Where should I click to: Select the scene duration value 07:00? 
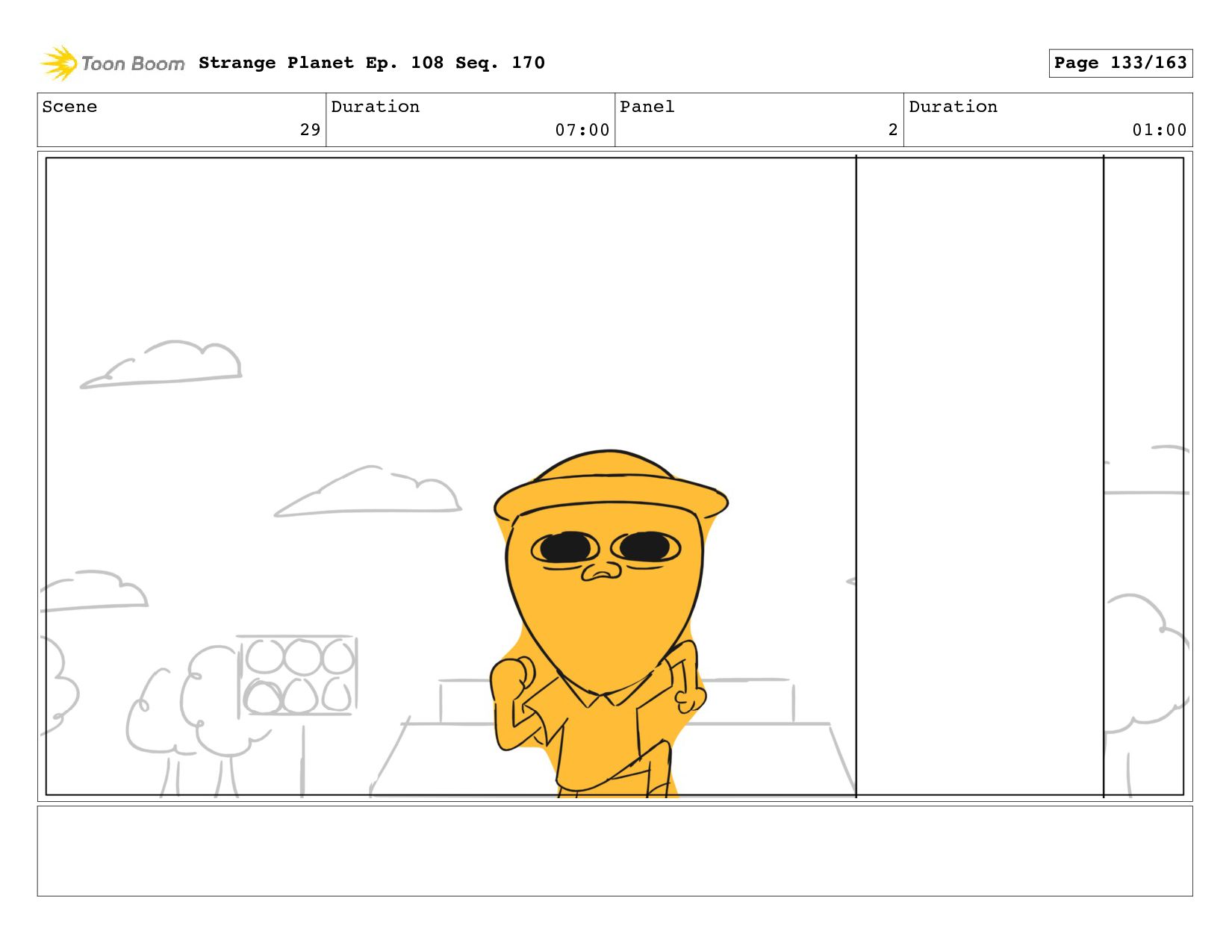click(x=582, y=130)
